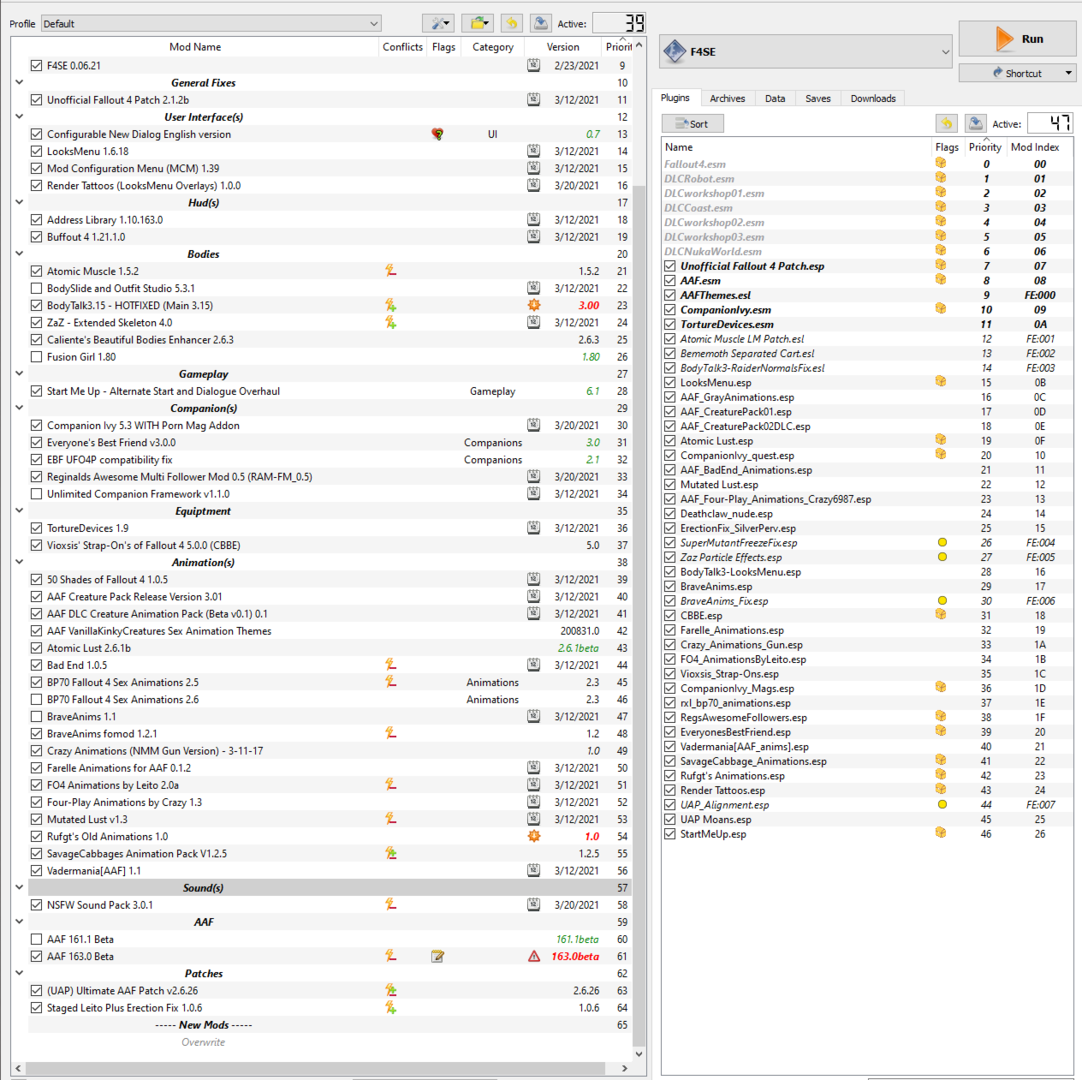Click the Nexus icon on LooksMenu 1.6.18 row
The image size is (1082, 1080).
533,151
